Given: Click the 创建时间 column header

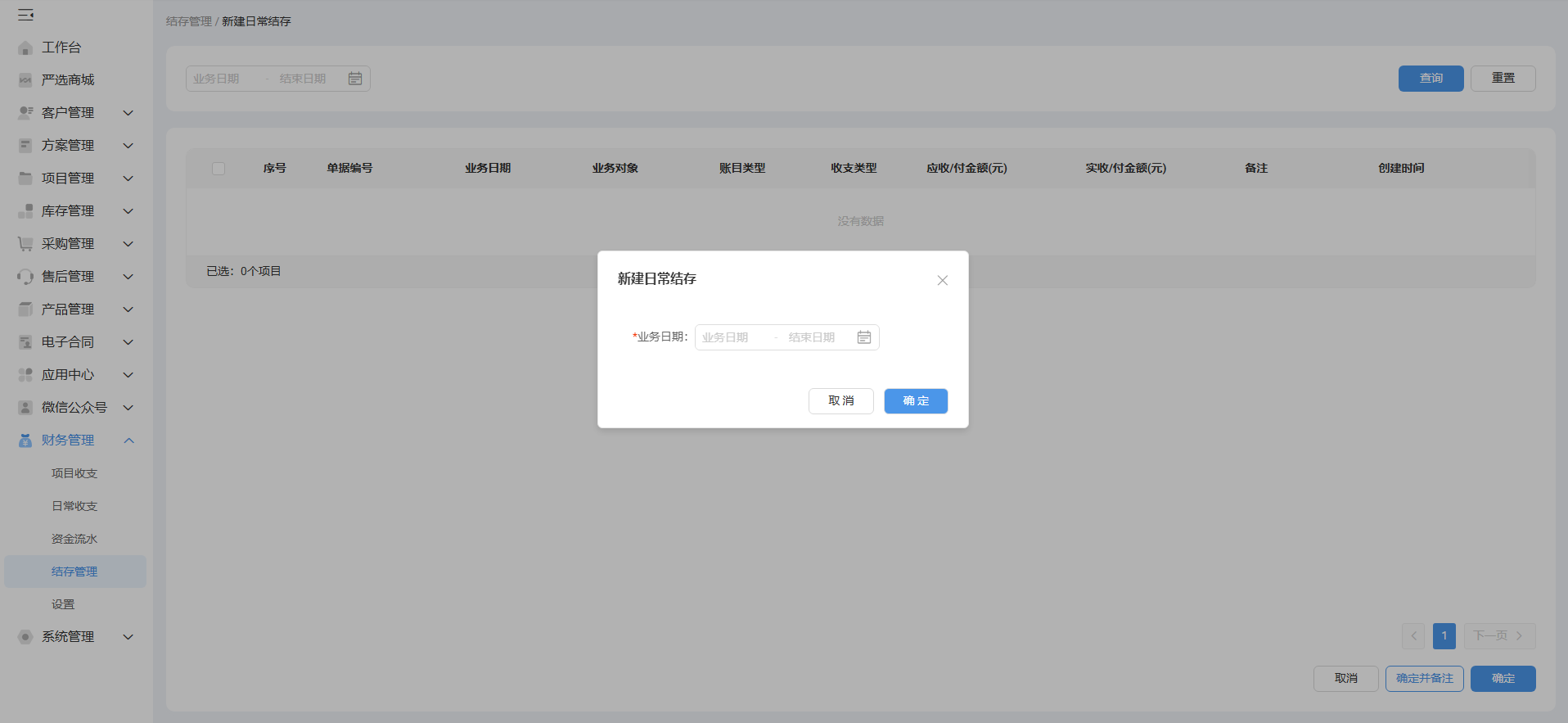Looking at the screenshot, I should [1401, 168].
